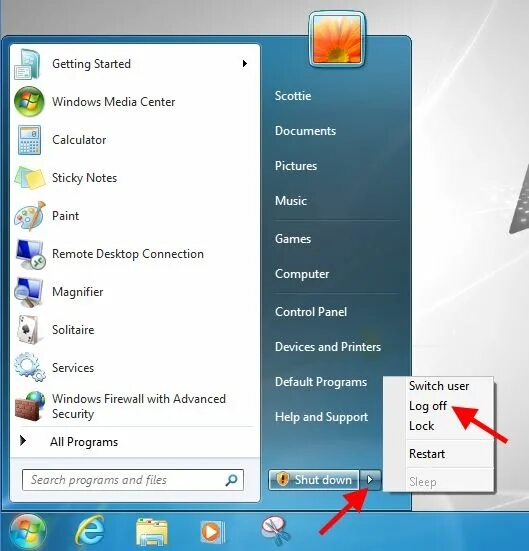The image size is (529, 551).
Task: Select the Remote Desktop Connection text label
Action: 128,254
